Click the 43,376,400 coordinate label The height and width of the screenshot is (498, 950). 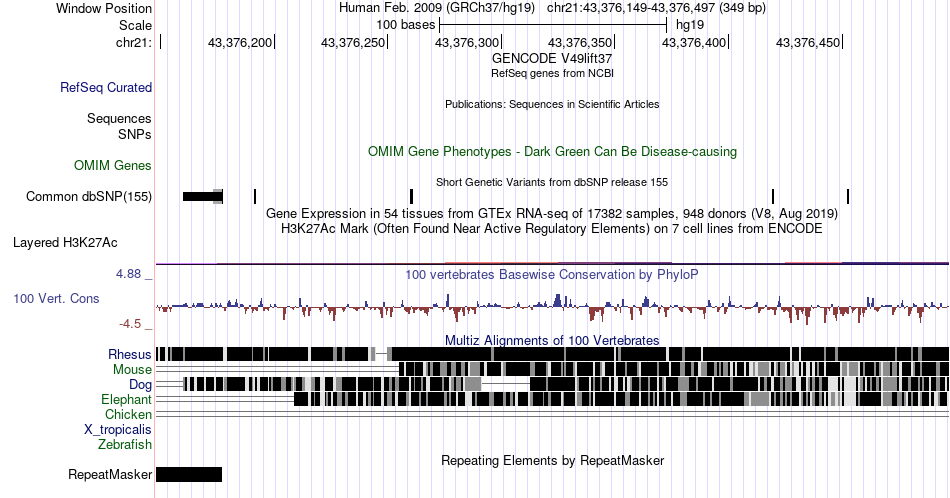coord(694,42)
